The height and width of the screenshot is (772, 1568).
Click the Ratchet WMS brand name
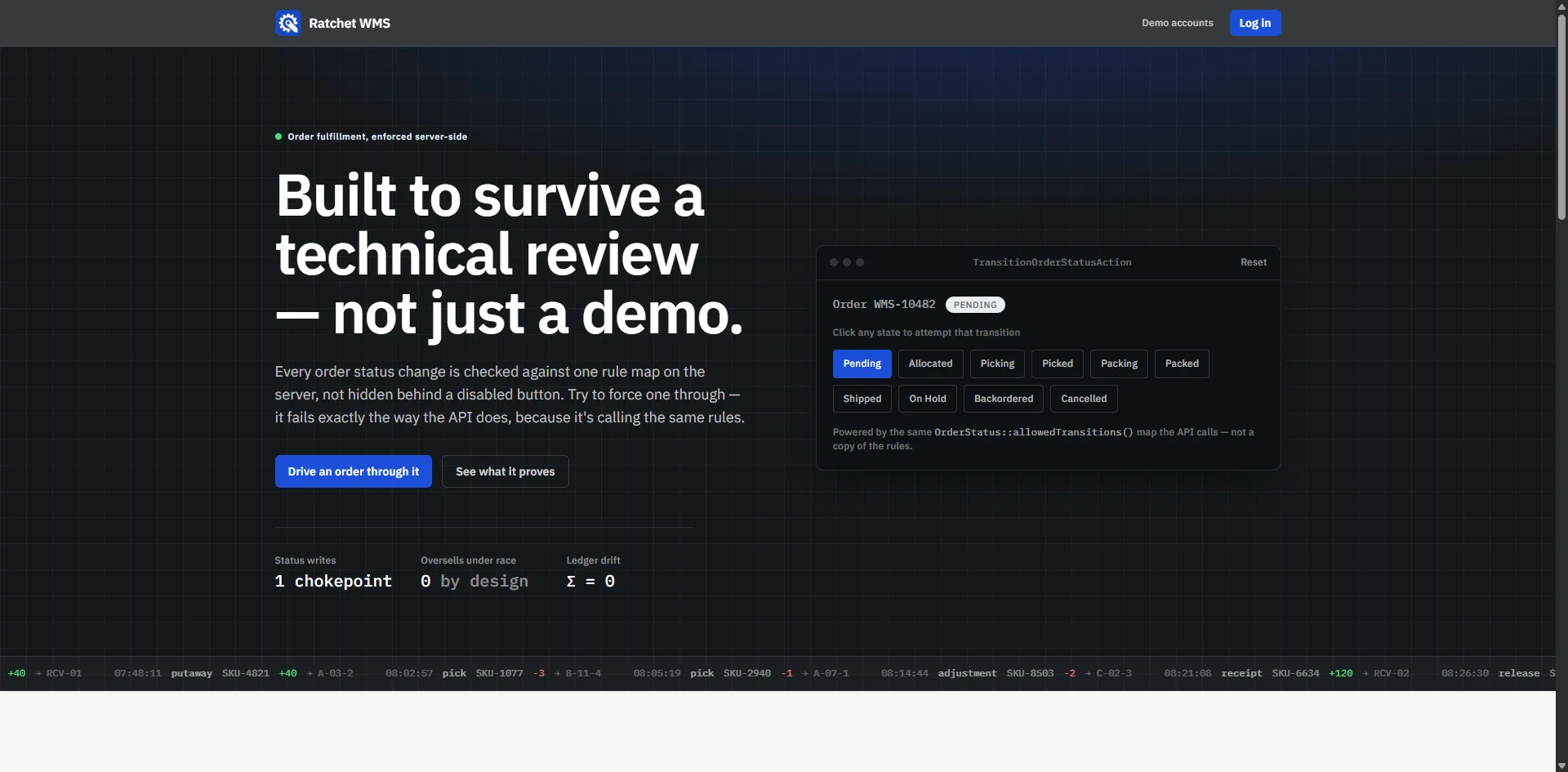point(350,23)
